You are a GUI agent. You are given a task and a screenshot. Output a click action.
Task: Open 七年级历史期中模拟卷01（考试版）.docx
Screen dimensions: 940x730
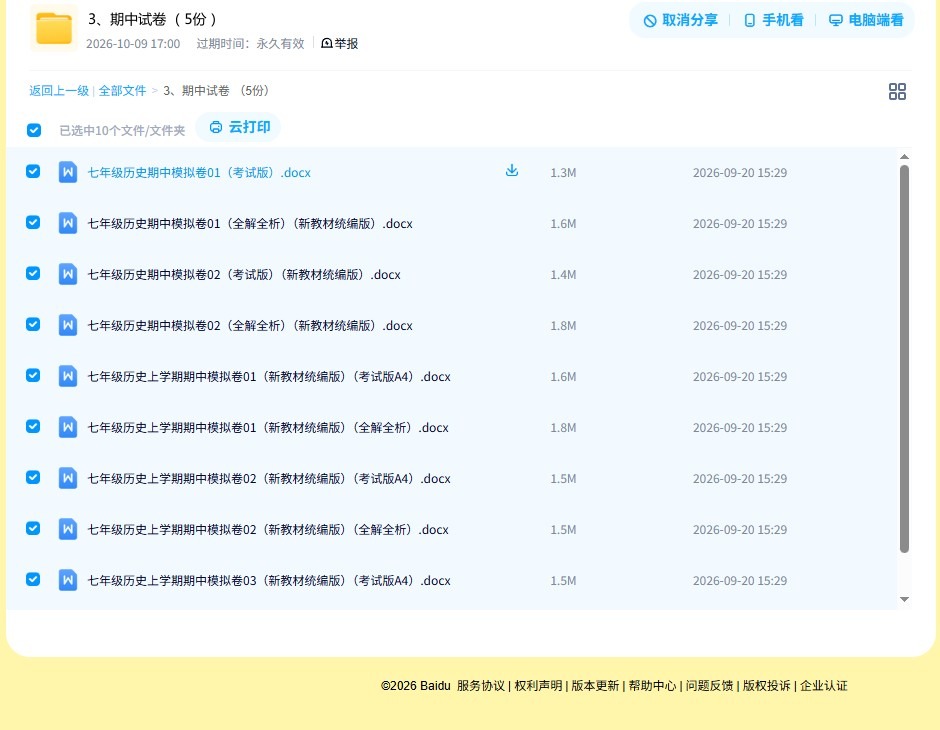pyautogui.click(x=199, y=173)
